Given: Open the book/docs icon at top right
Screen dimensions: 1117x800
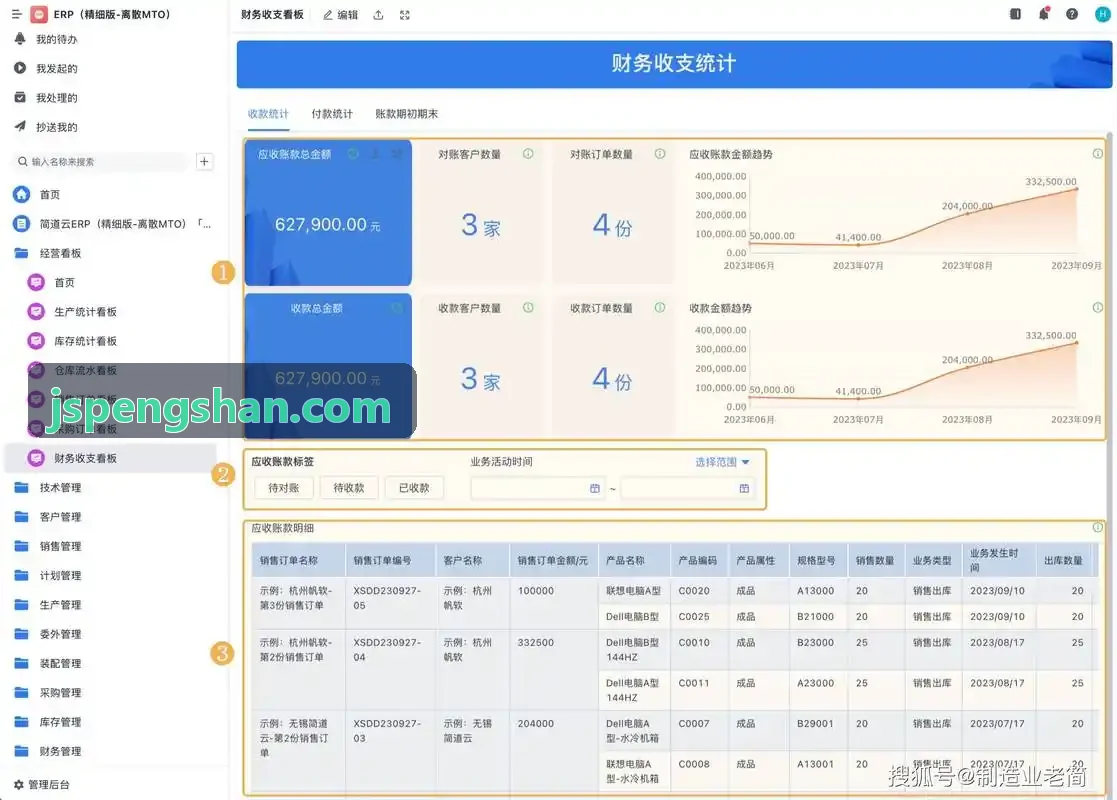Looking at the screenshot, I should [x=1015, y=14].
